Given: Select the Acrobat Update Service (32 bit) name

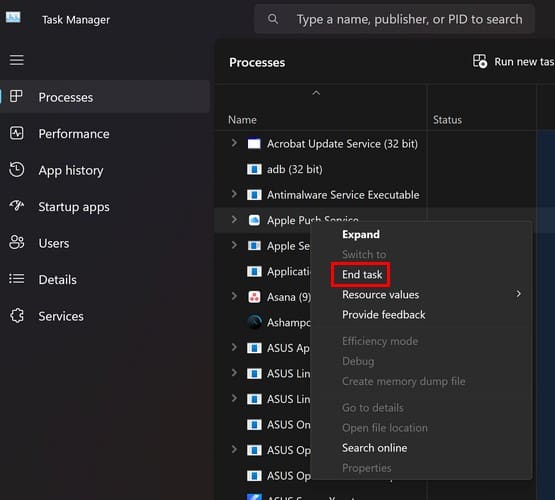Looking at the screenshot, I should pyautogui.click(x=342, y=144).
